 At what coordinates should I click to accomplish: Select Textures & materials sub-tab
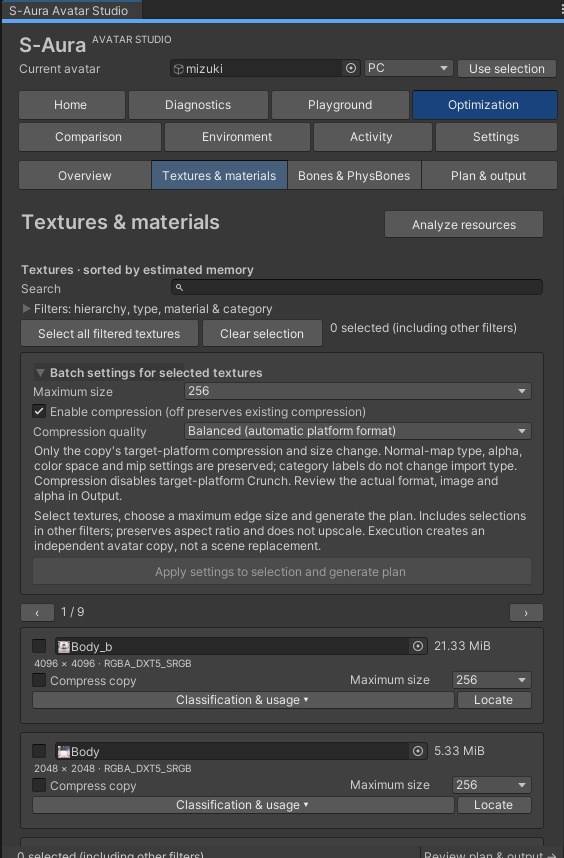click(x=219, y=175)
